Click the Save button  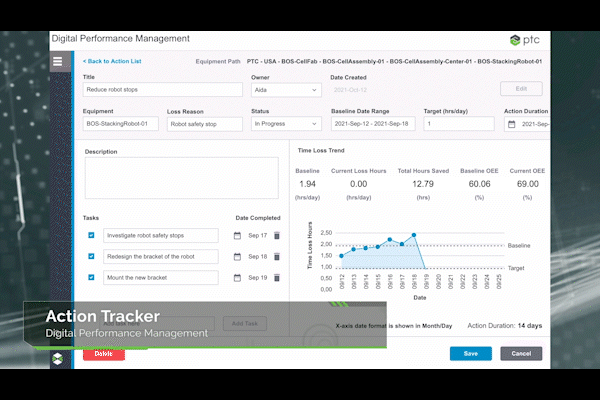tap(471, 353)
